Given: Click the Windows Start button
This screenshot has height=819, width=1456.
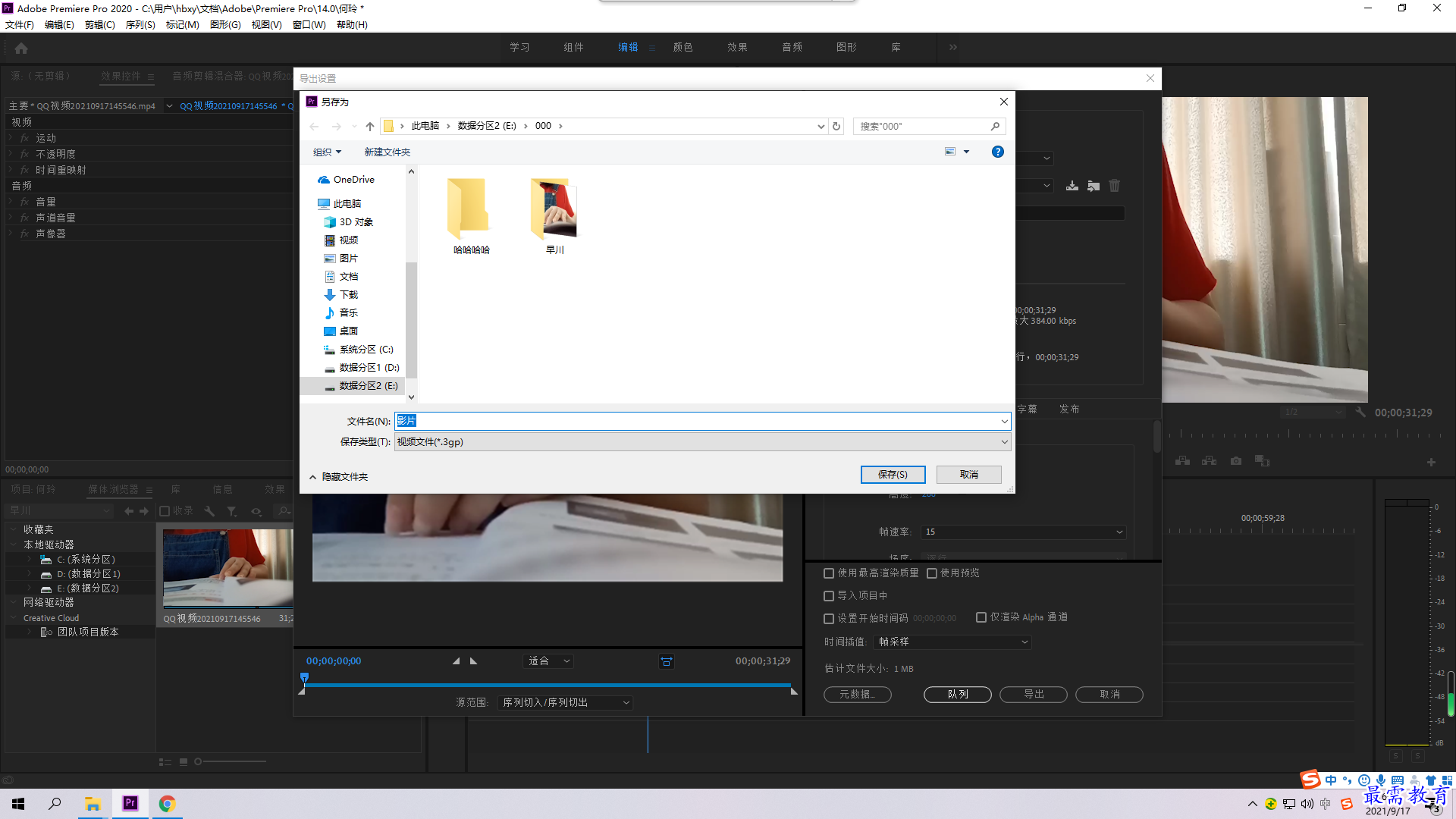Looking at the screenshot, I should 18,804.
